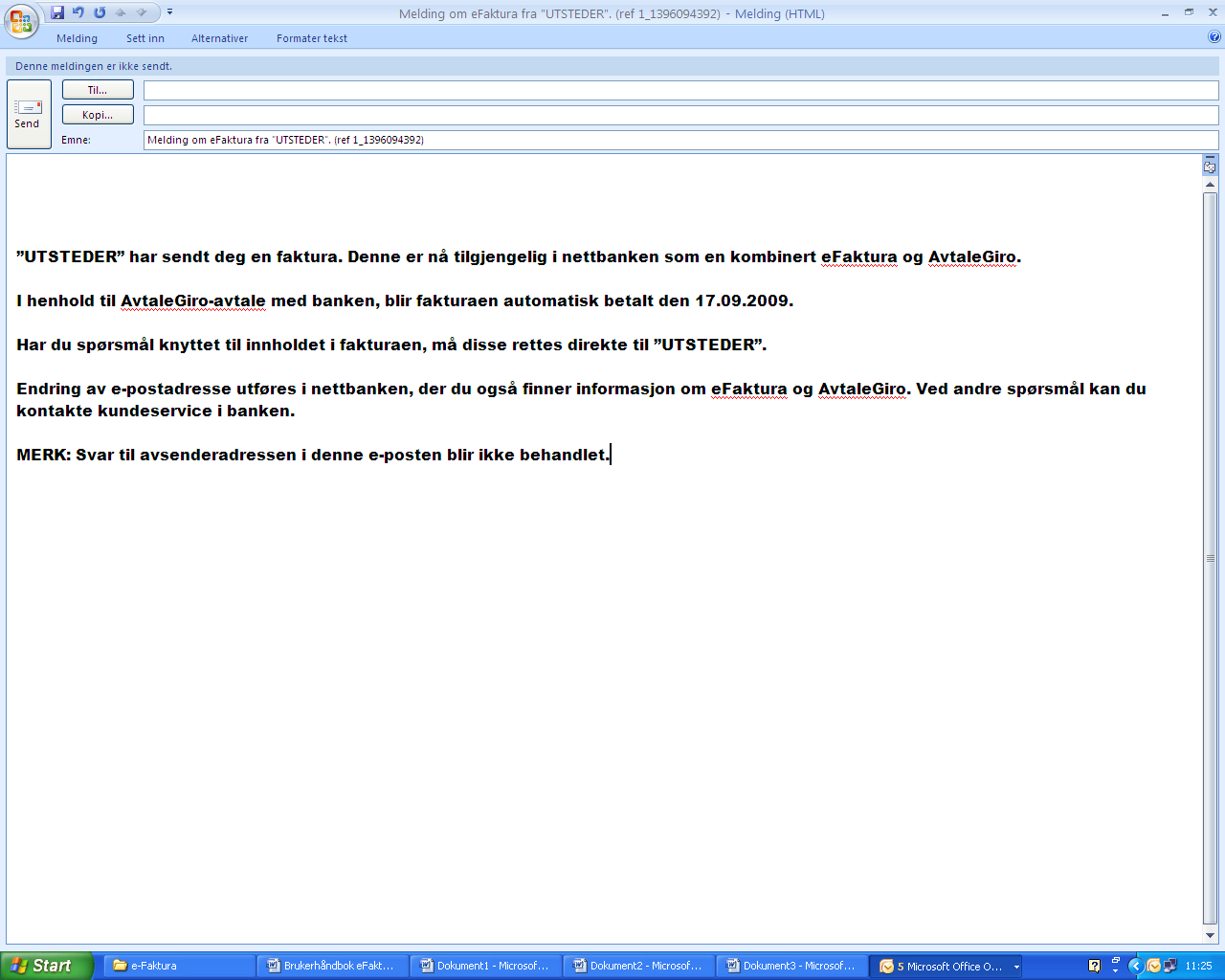Click the next item down arrow
Screen dimensions: 1225x980
click(x=142, y=12)
